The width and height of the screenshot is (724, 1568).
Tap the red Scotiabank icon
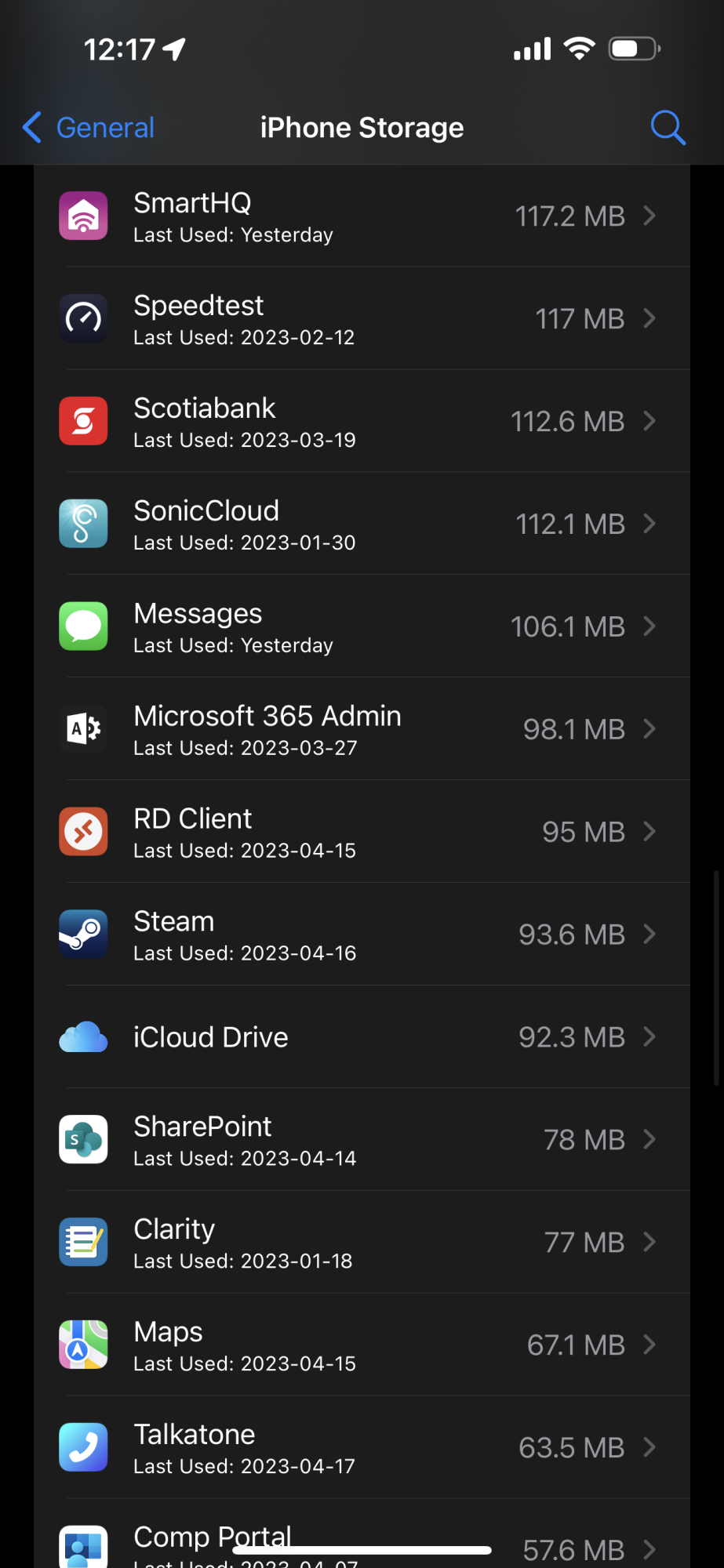83,421
